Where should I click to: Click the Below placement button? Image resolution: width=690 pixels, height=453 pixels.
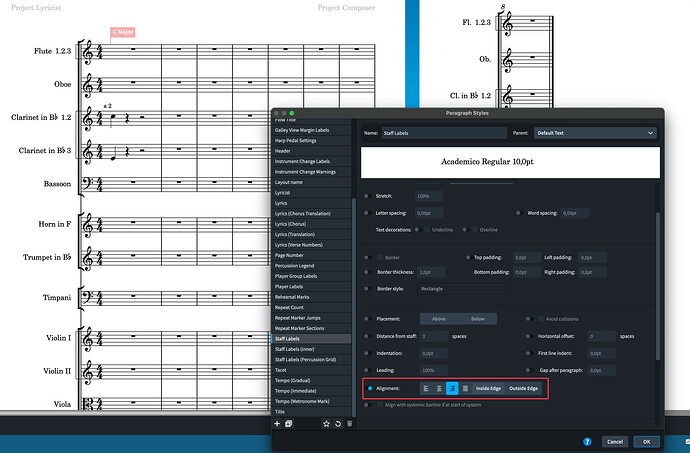pyautogui.click(x=477, y=319)
